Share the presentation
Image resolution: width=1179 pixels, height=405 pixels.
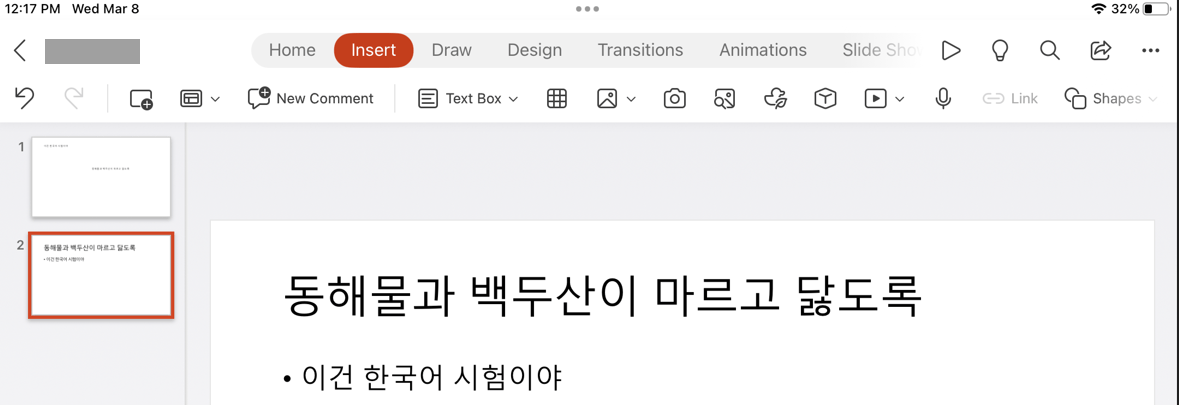pyautogui.click(x=1101, y=50)
